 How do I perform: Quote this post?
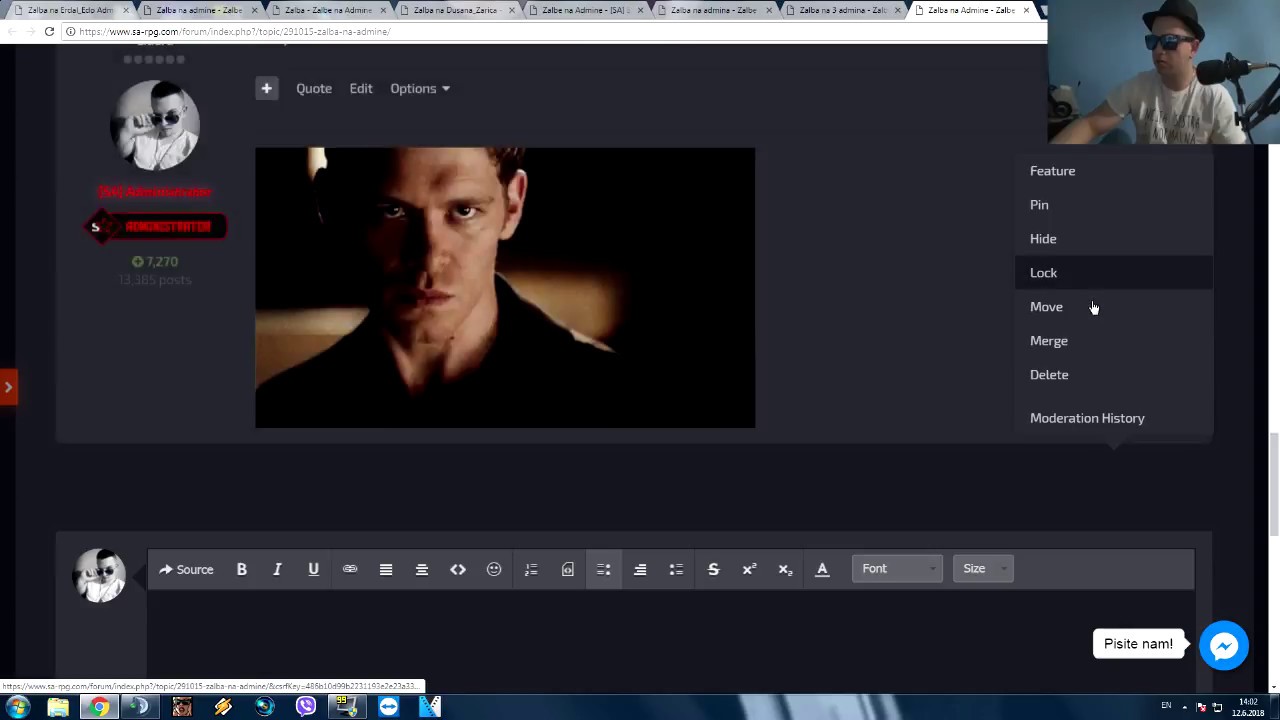click(314, 88)
